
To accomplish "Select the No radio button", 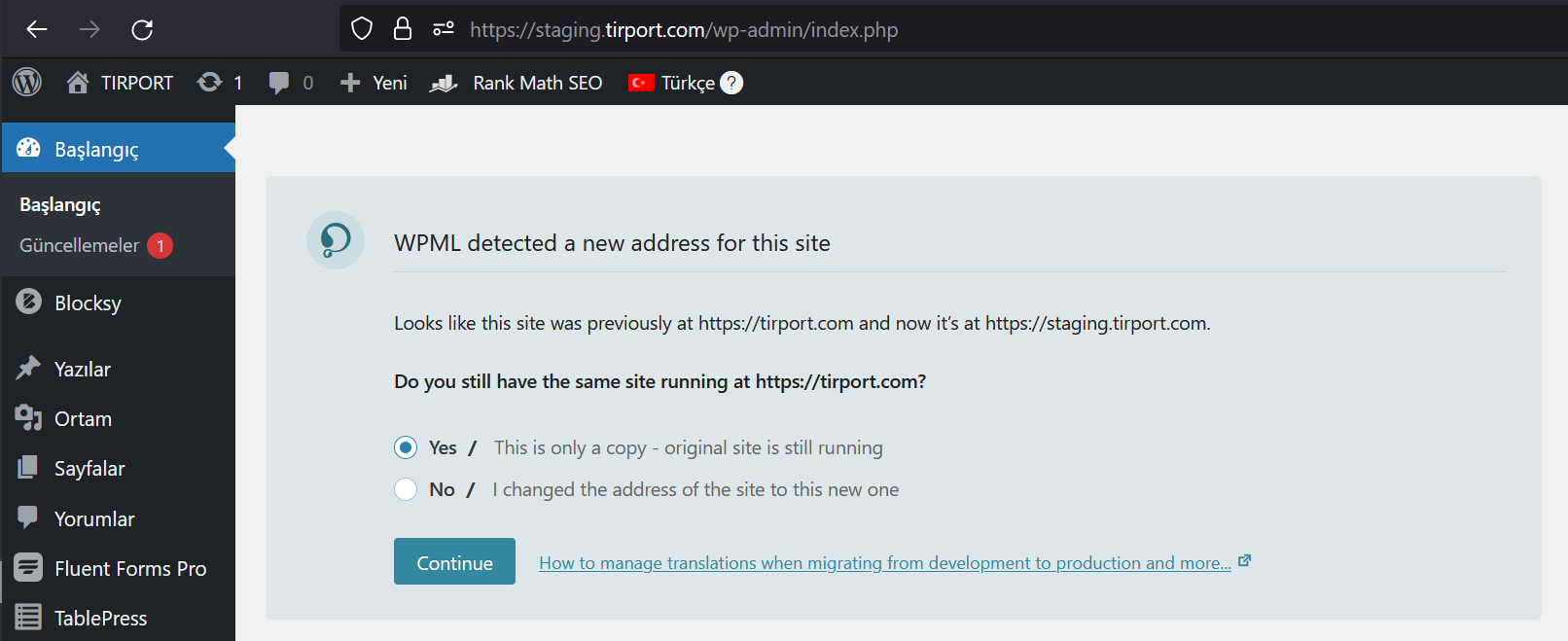I will (x=406, y=489).
